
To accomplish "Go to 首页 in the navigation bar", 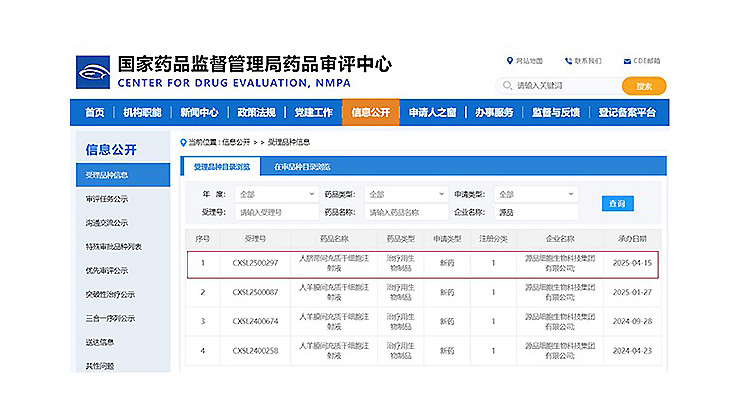I will pyautogui.click(x=94, y=112).
